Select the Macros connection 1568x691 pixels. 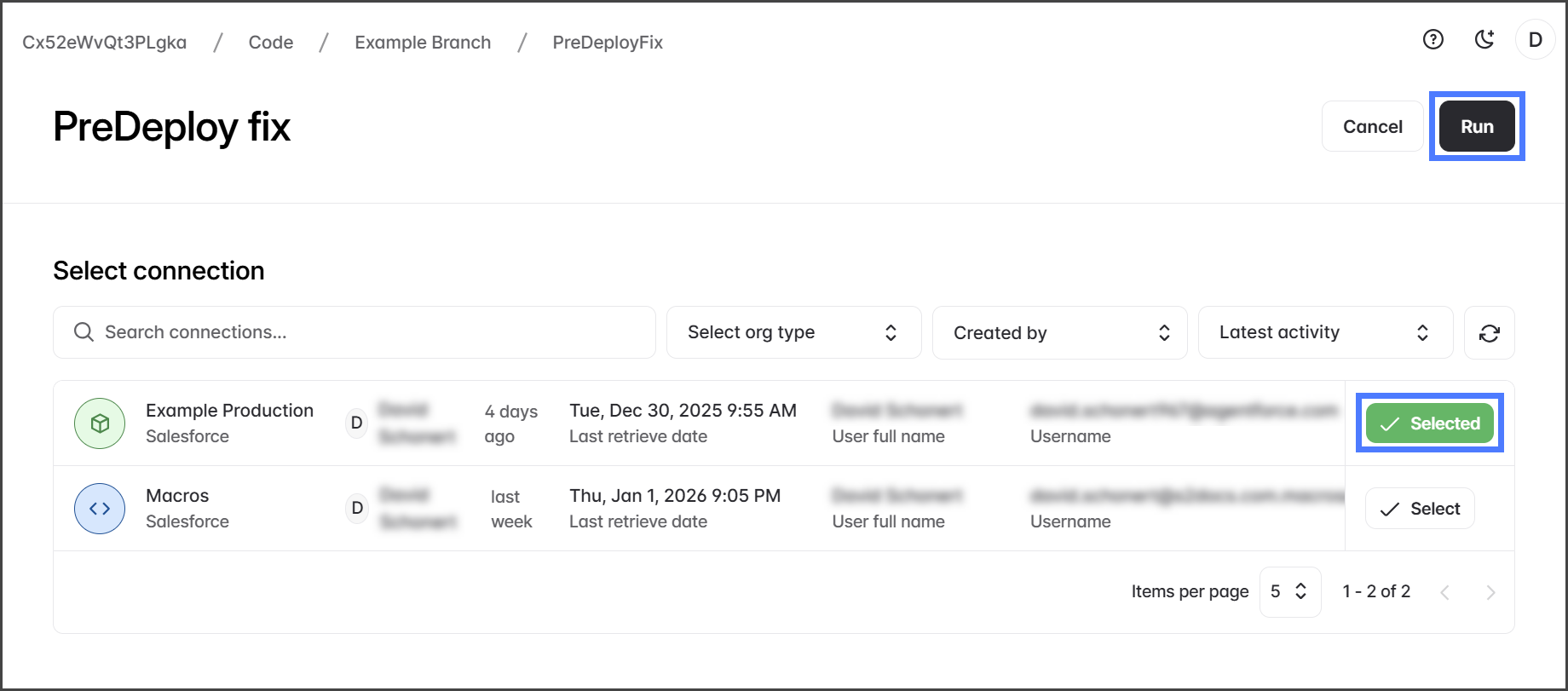[x=1420, y=509]
